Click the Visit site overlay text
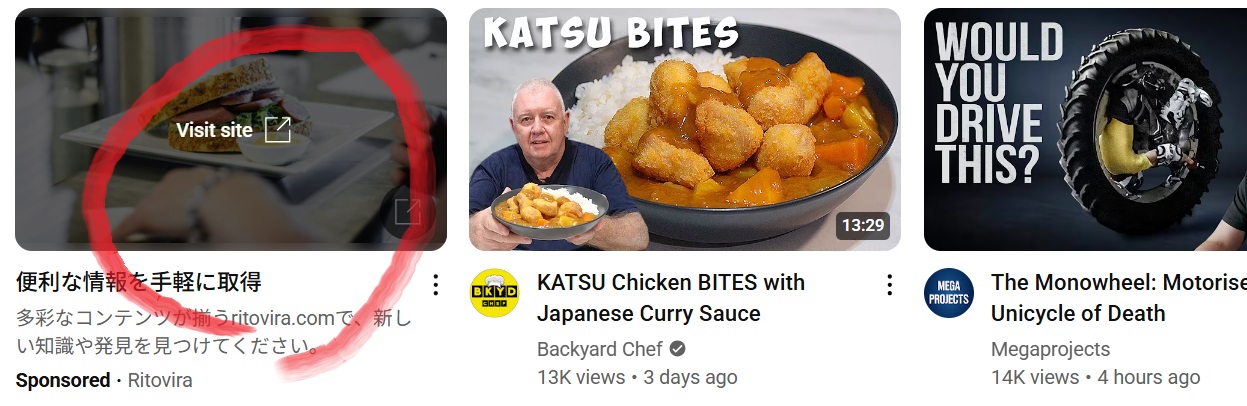Image resolution: width=1247 pixels, height=406 pixels. coord(214,130)
